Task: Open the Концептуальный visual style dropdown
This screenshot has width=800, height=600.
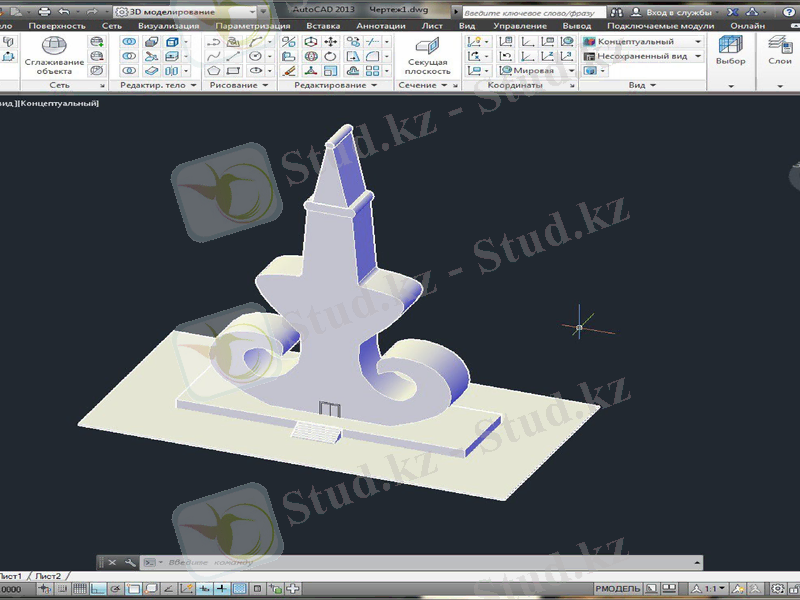Action: [698, 42]
